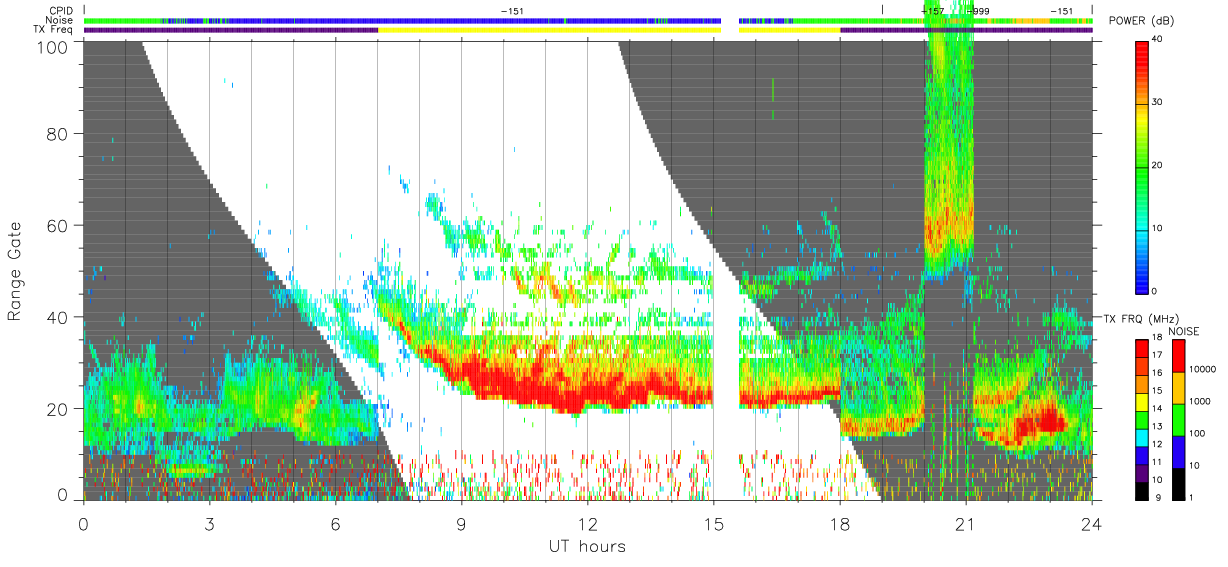
Task: Click the TX Freq row label
Action: (52, 30)
